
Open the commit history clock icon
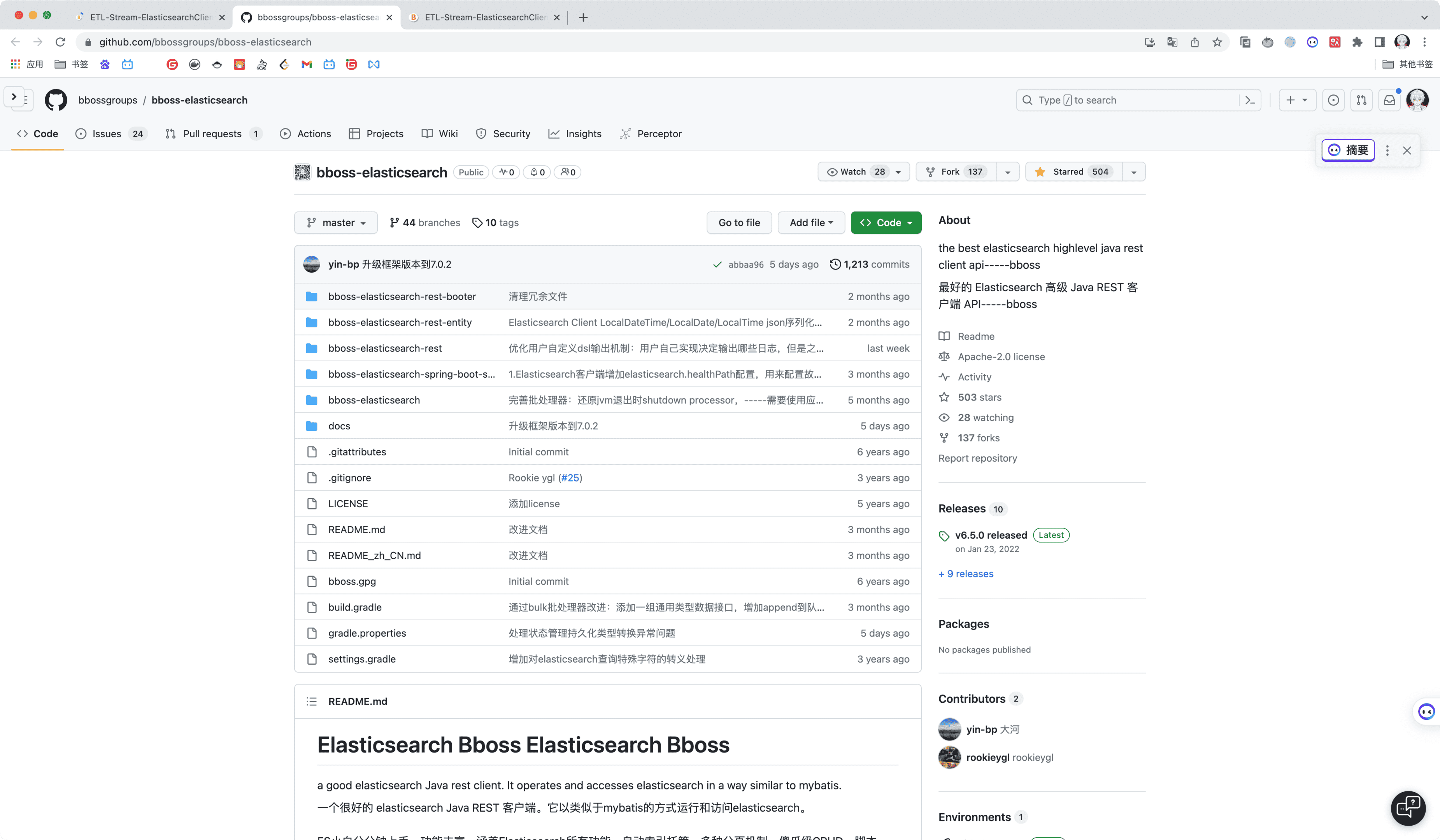pyautogui.click(x=835, y=264)
